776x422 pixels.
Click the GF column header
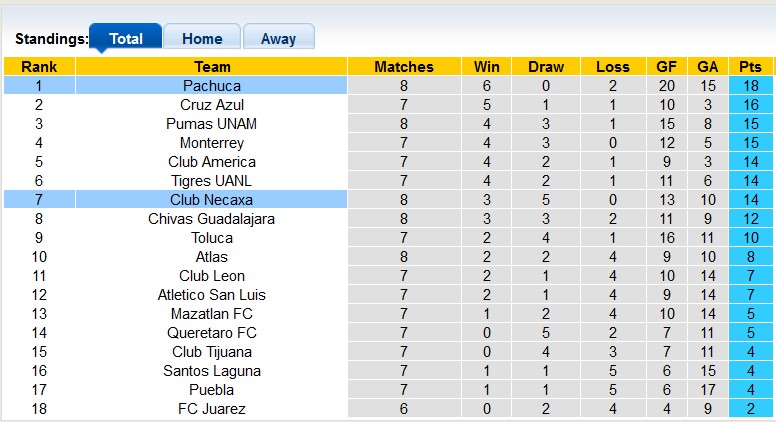[667, 67]
